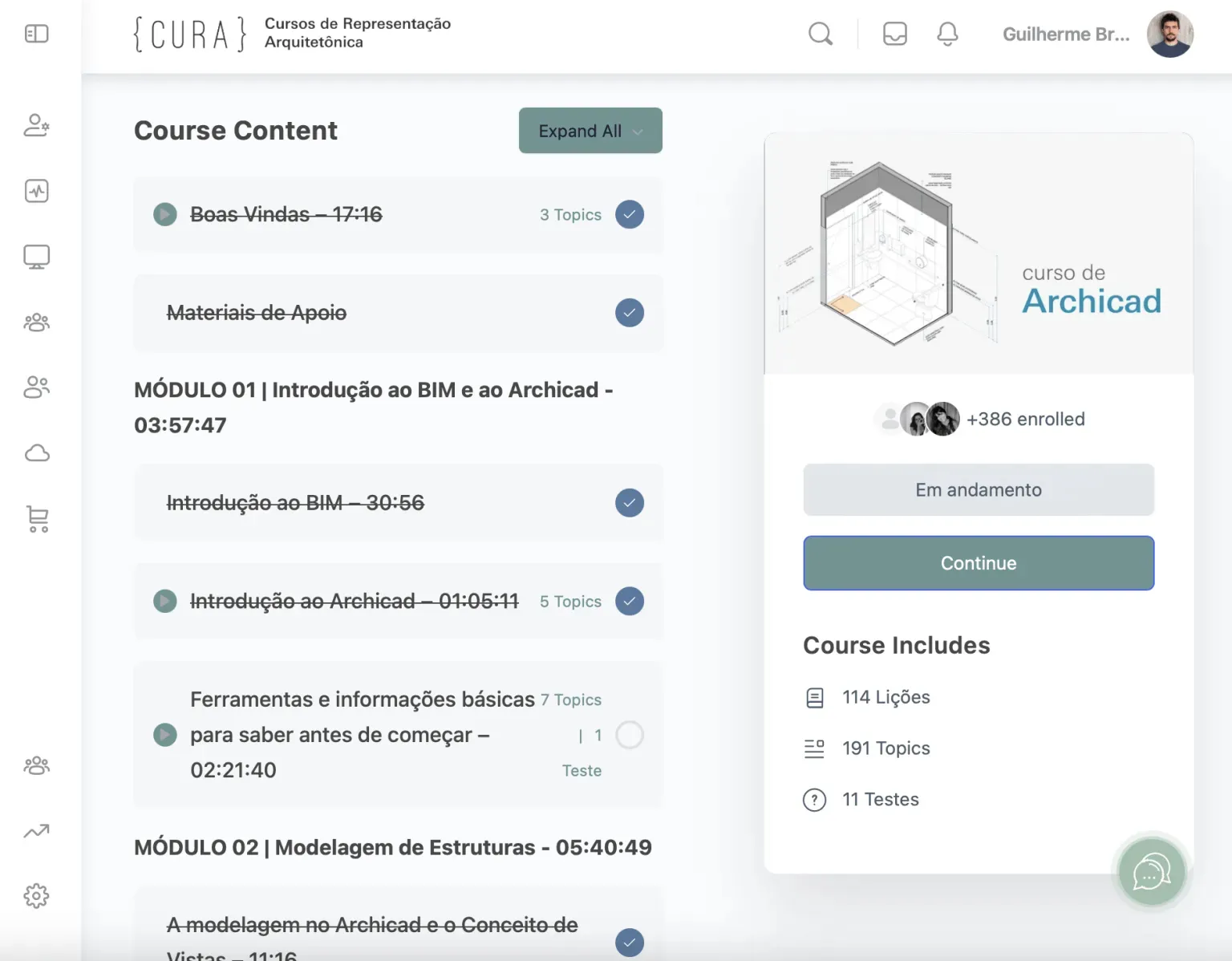Click MÓDULO 01 section heading

374,408
